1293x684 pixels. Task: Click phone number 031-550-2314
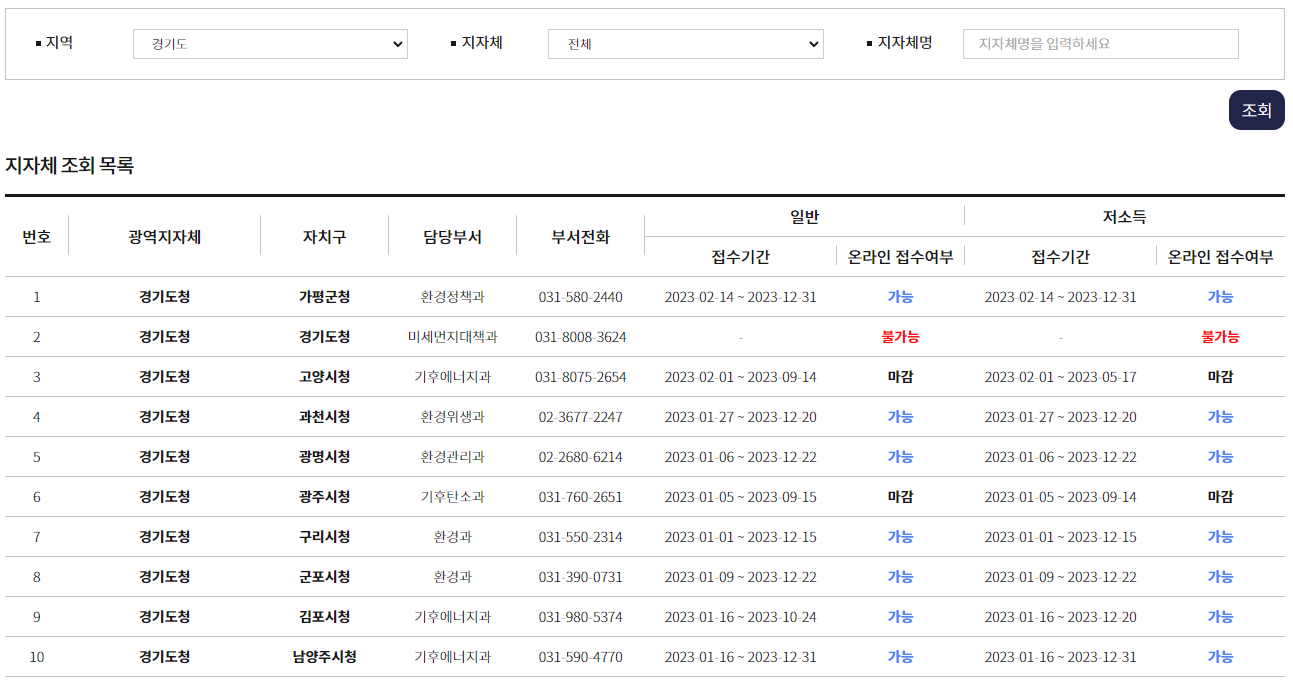pos(580,537)
